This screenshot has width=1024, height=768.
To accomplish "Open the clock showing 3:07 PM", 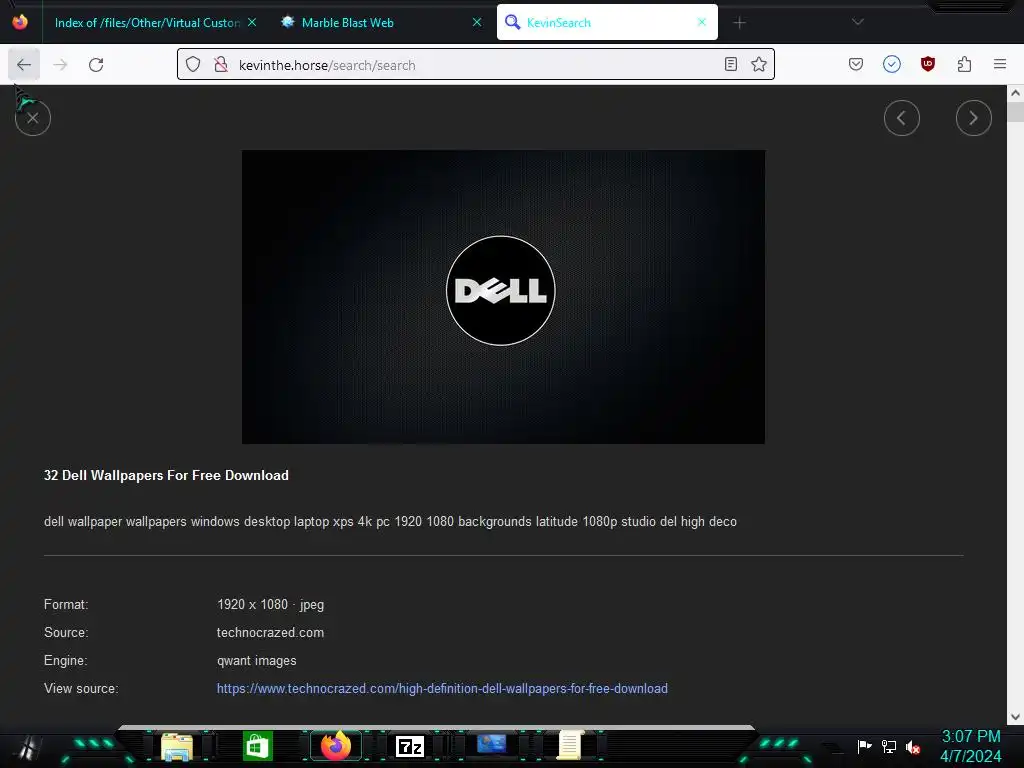I will [970, 746].
